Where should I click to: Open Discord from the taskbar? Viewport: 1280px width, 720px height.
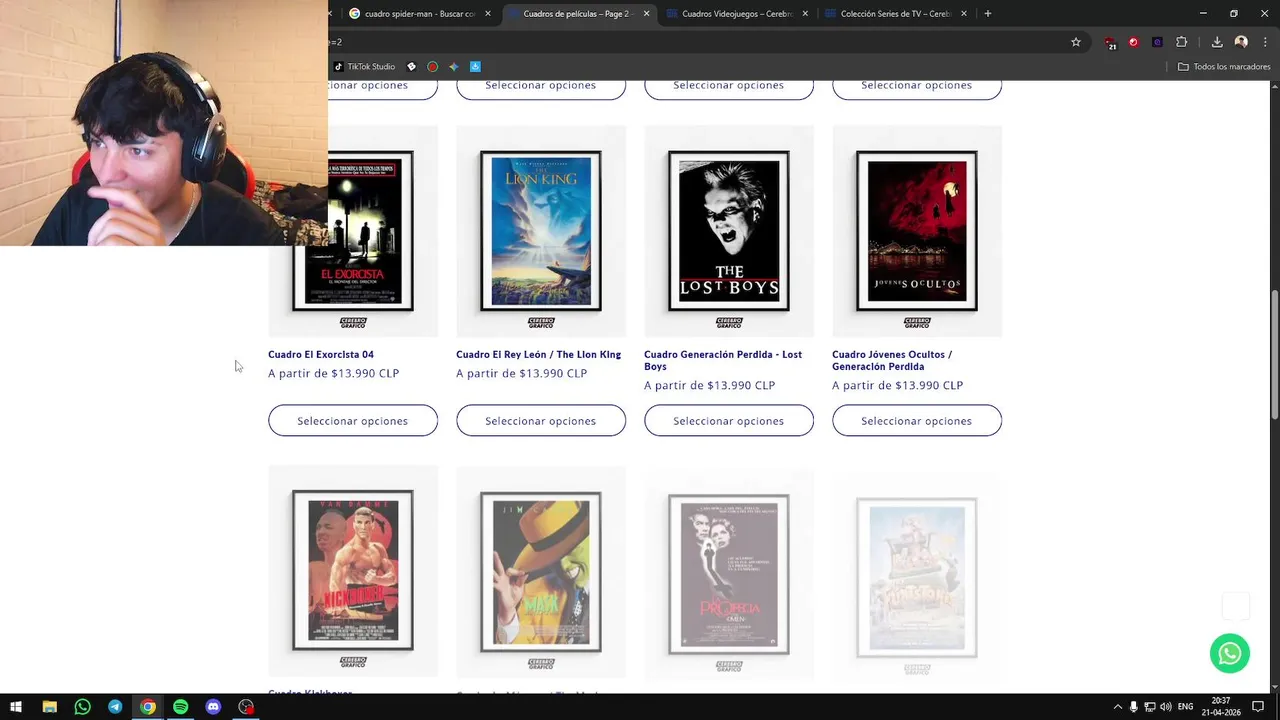point(213,707)
